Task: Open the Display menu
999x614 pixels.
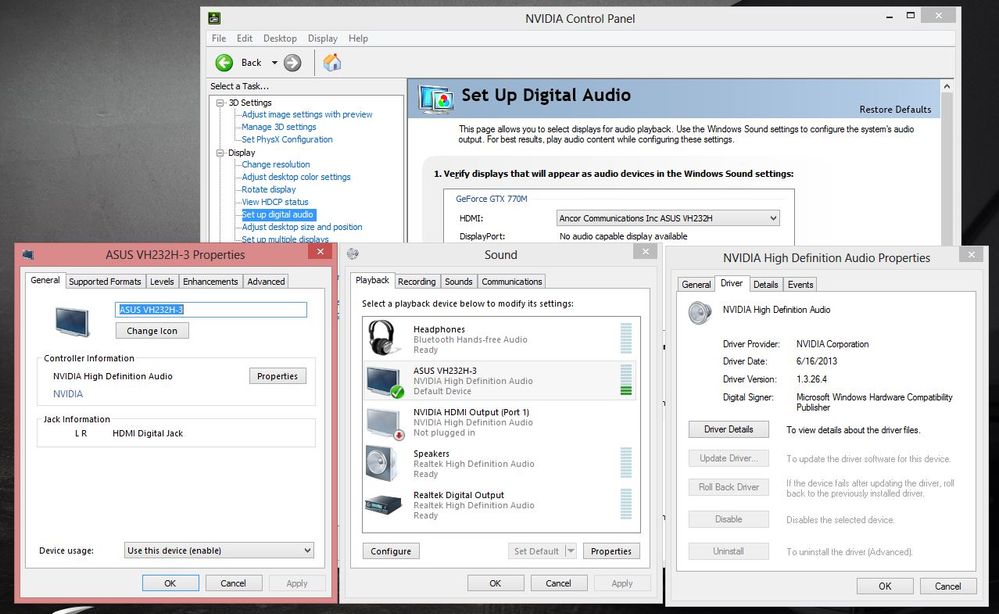Action: (x=322, y=38)
